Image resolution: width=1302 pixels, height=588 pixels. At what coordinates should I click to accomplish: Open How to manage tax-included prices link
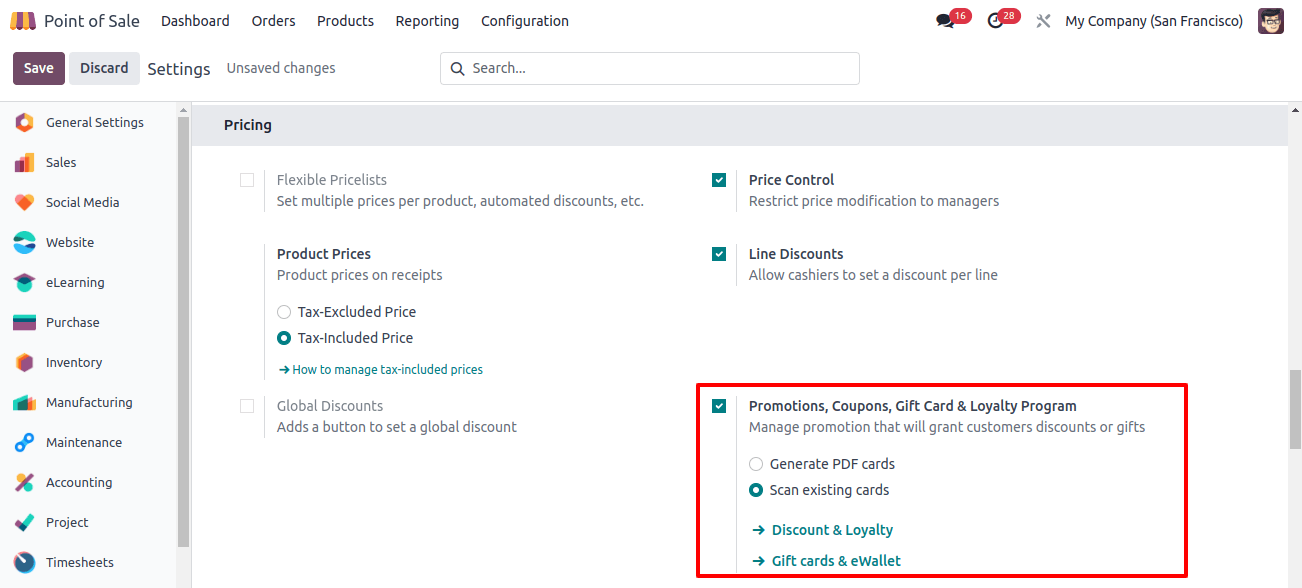[x=381, y=370]
